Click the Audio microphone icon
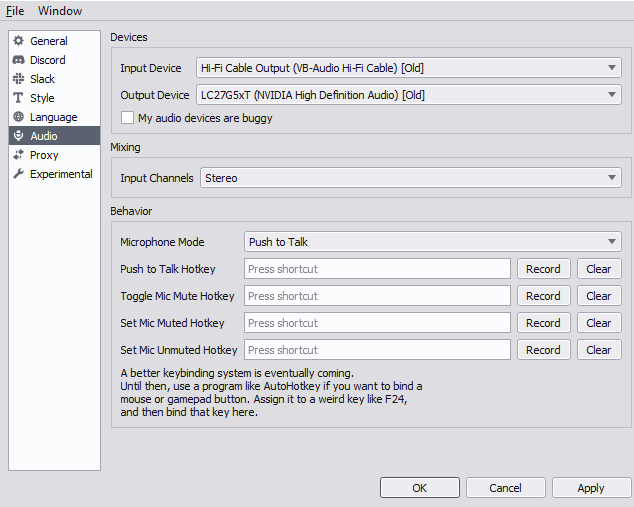Image resolution: width=634 pixels, height=507 pixels. pyautogui.click(x=19, y=136)
